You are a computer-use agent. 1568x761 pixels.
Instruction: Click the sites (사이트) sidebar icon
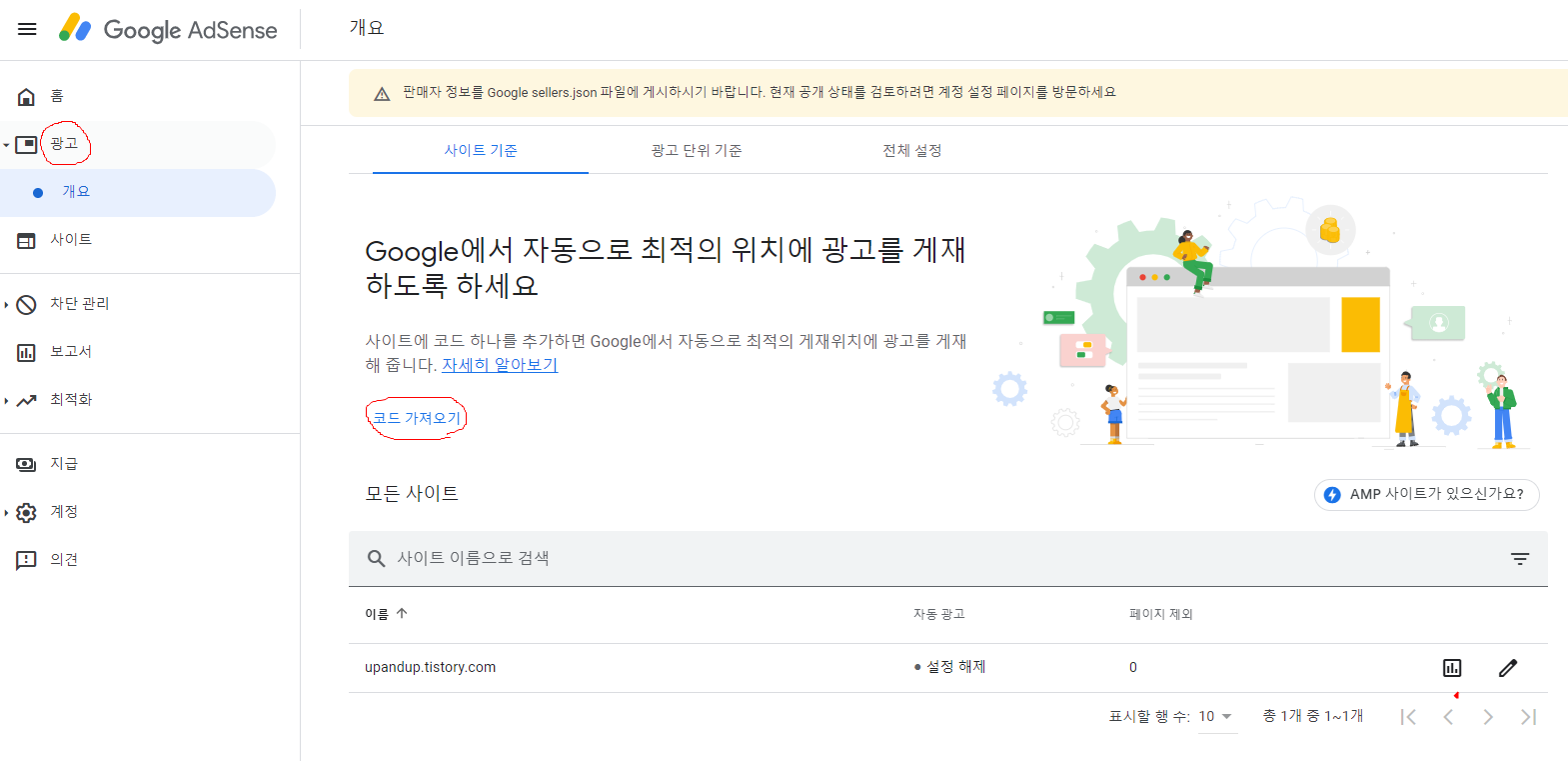point(27,240)
